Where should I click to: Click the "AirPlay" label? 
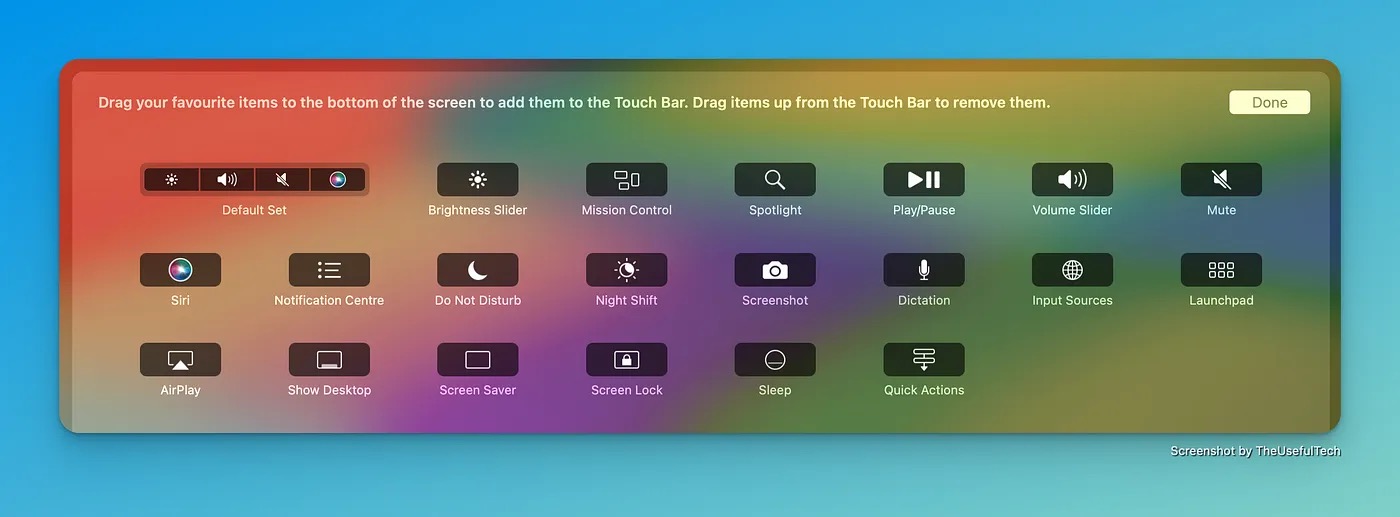pyautogui.click(x=180, y=390)
